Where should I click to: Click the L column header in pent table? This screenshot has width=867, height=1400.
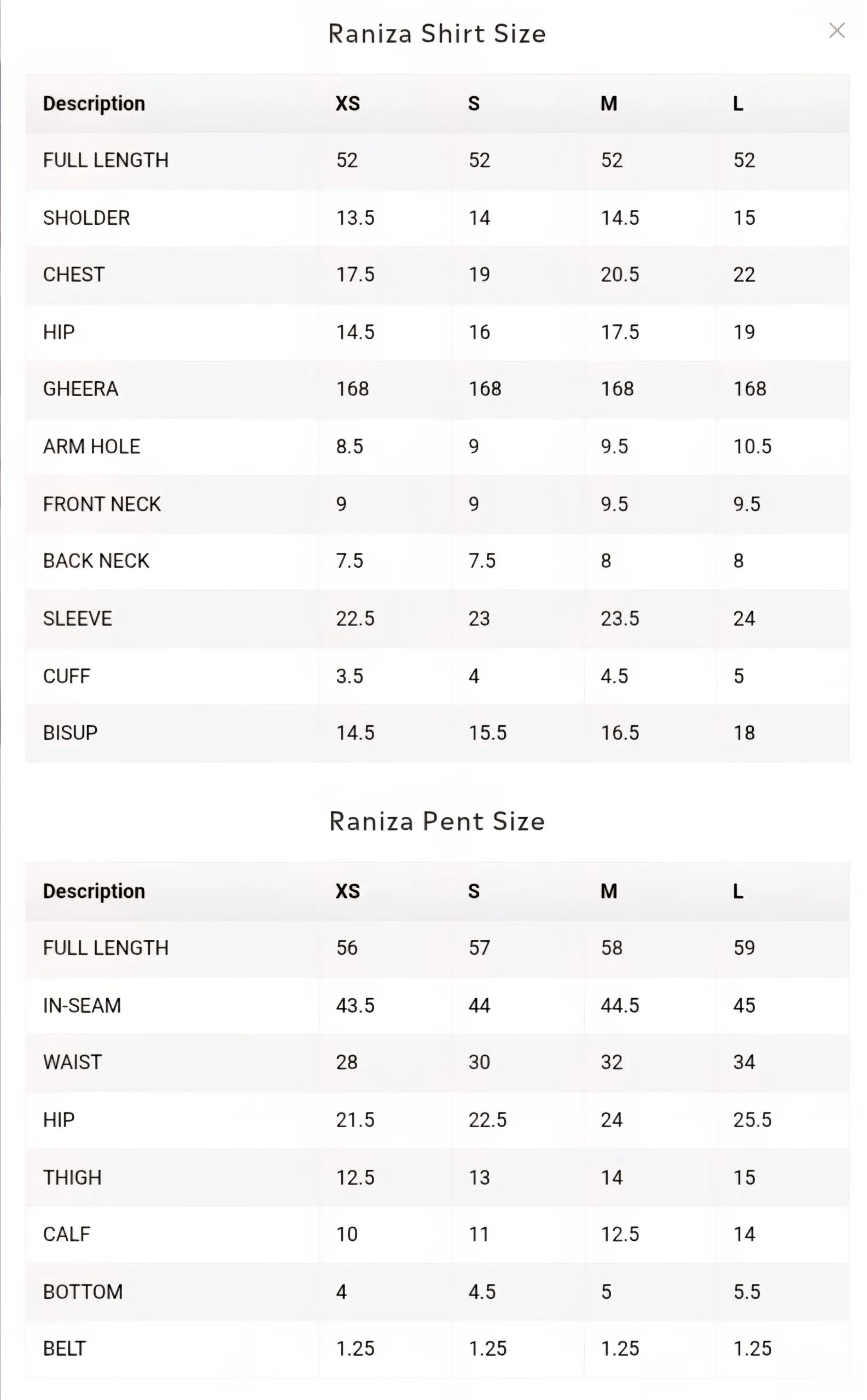(x=738, y=891)
